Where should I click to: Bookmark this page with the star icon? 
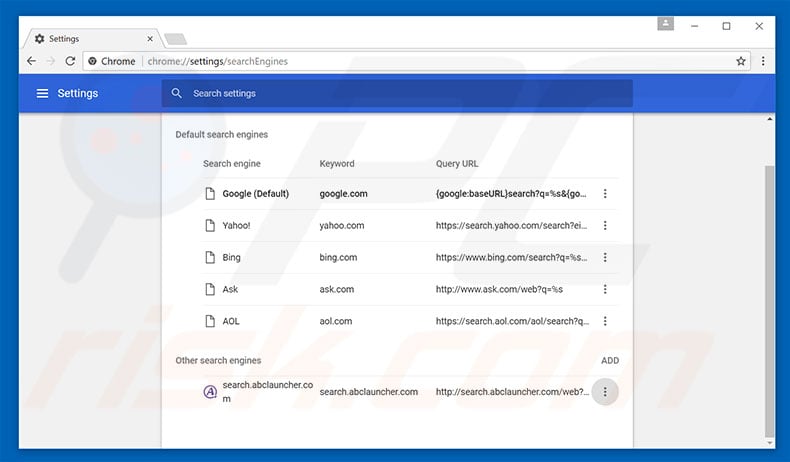pos(741,61)
